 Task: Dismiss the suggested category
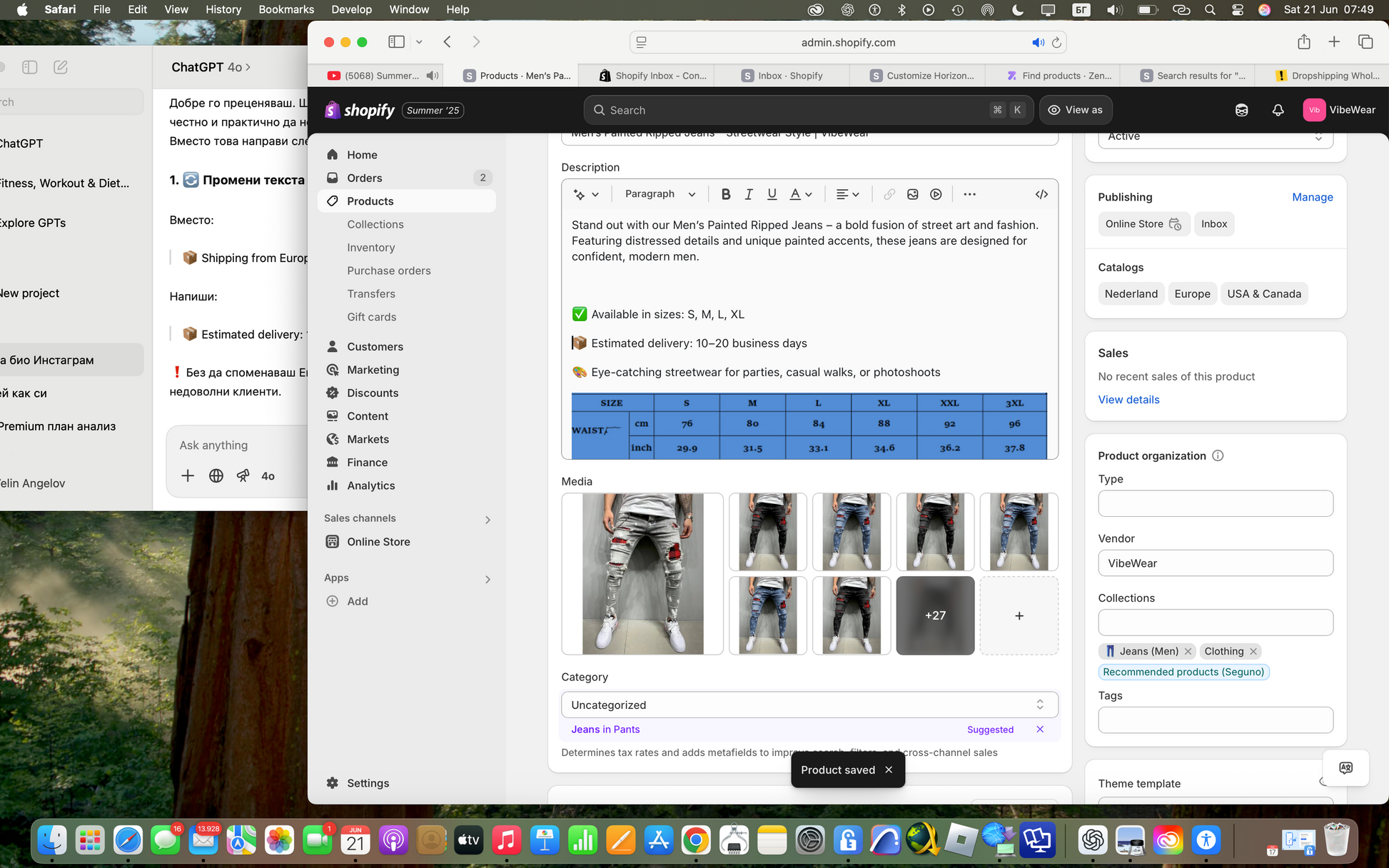coord(1040,730)
